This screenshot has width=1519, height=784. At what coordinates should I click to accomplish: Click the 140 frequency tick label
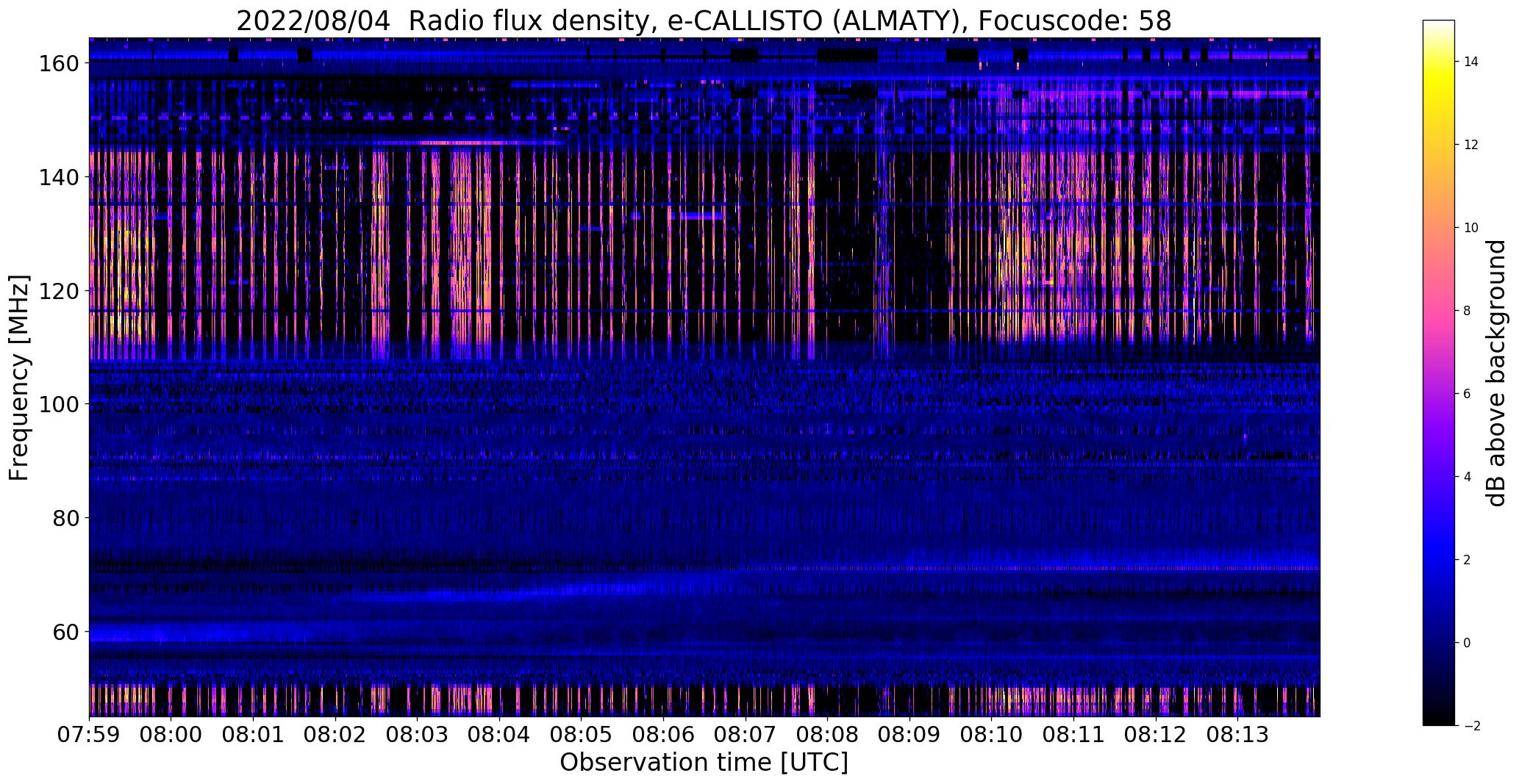pyautogui.click(x=57, y=177)
